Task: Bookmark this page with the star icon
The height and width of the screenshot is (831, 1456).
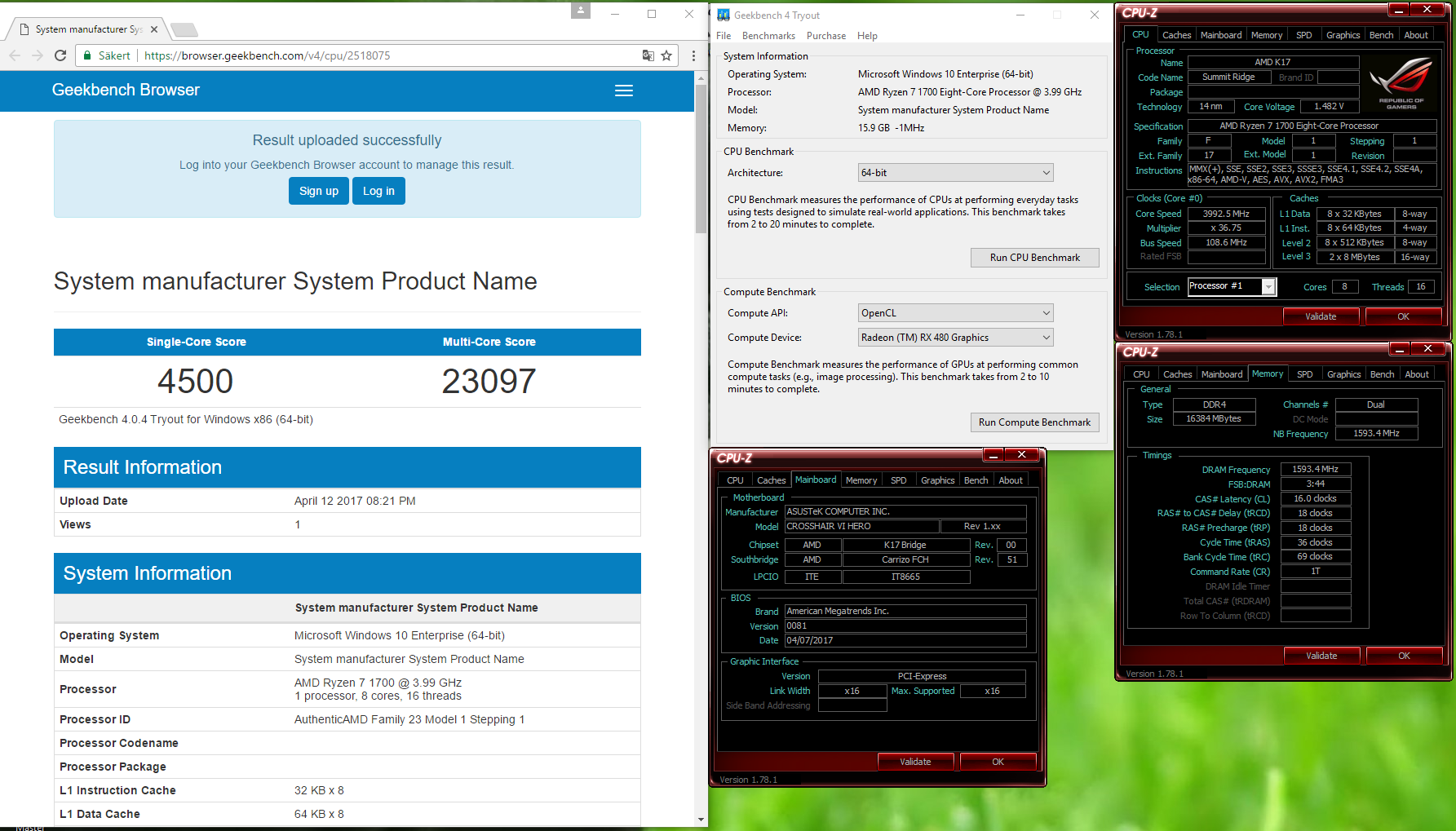Action: 666,55
